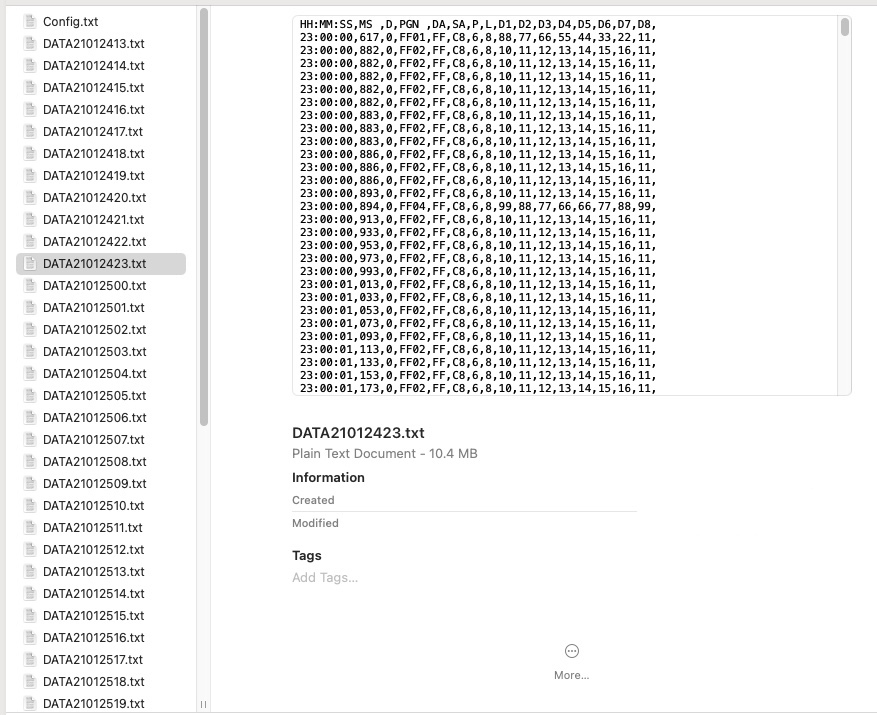Viewport: 877px width, 715px height.
Task: Click the column resize handle at bottom
Action: (x=204, y=704)
